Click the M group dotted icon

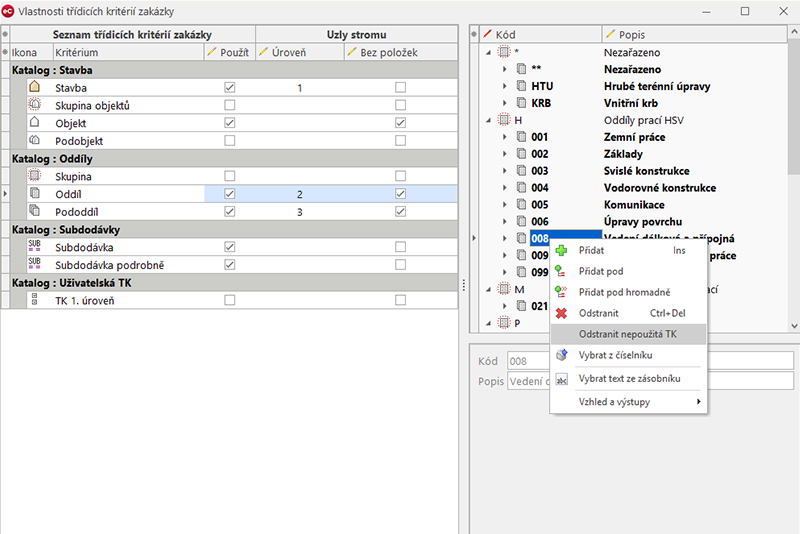pyautogui.click(x=504, y=289)
